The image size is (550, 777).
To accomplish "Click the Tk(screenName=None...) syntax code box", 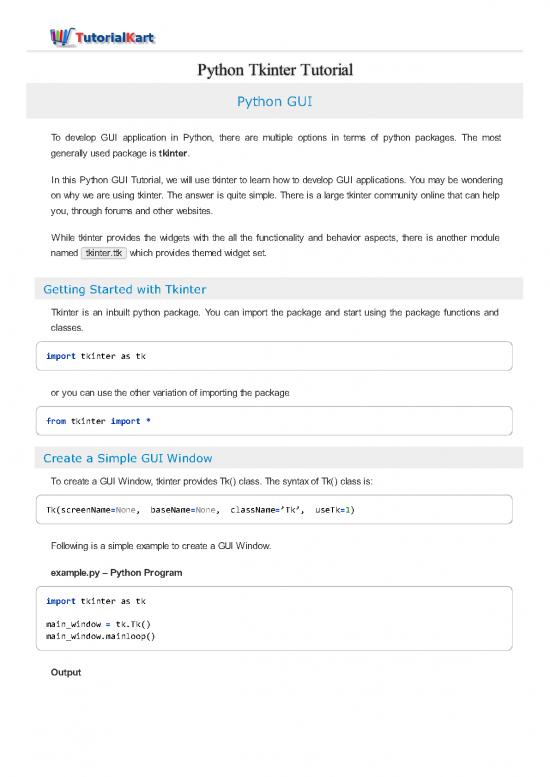I will (x=274, y=509).
